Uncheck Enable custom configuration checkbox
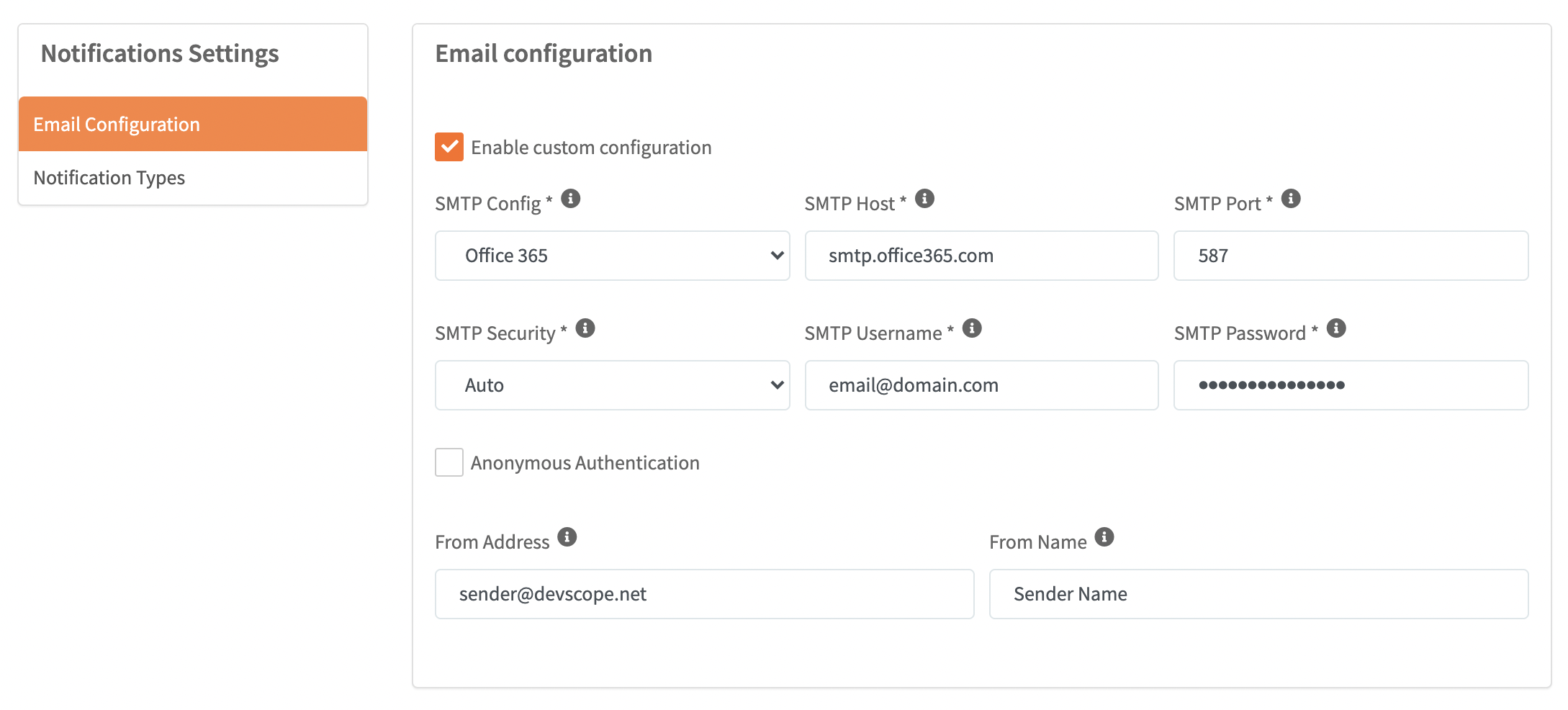The width and height of the screenshot is (1568, 710). click(x=449, y=147)
